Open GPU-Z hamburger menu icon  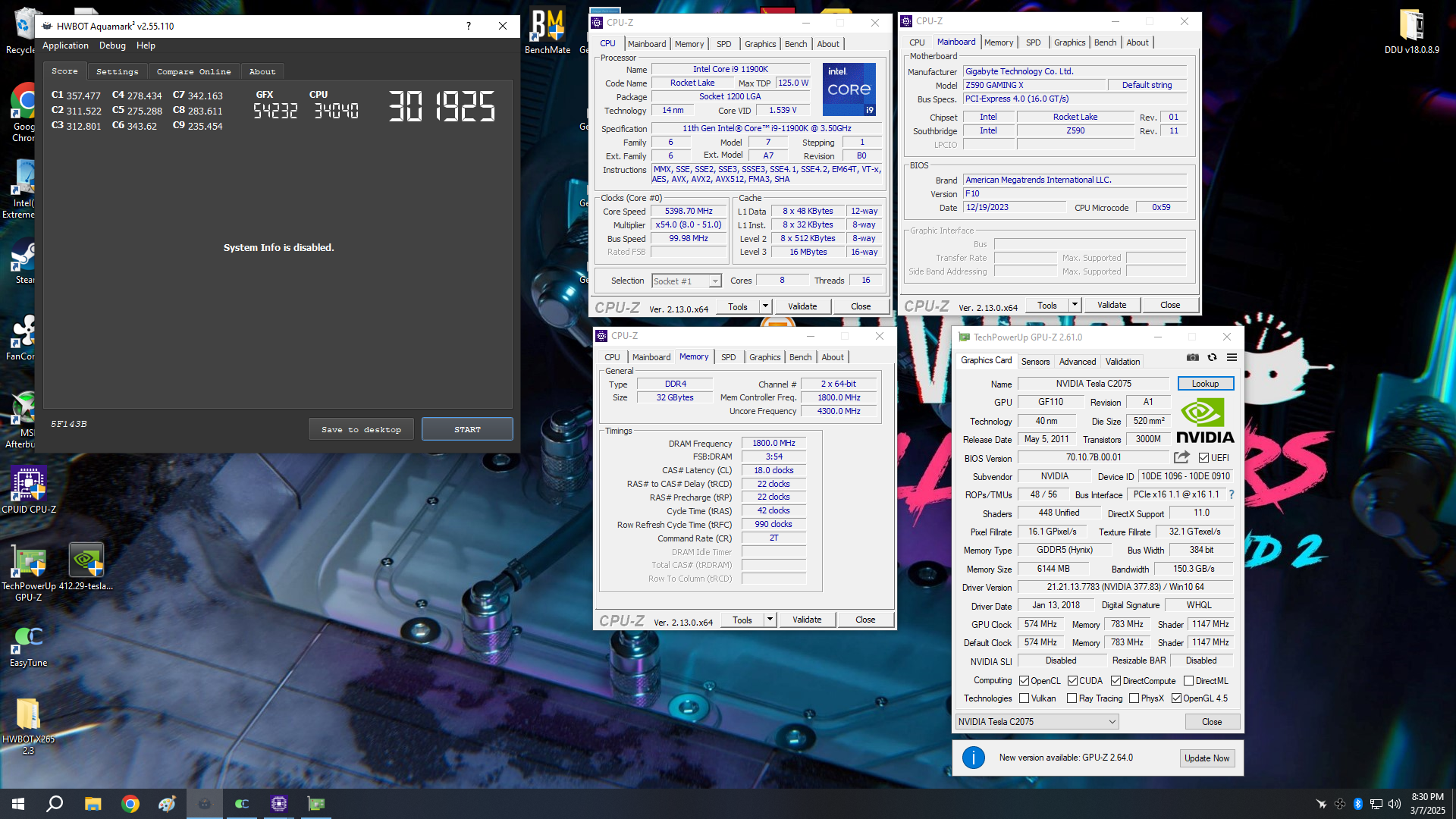click(1232, 357)
